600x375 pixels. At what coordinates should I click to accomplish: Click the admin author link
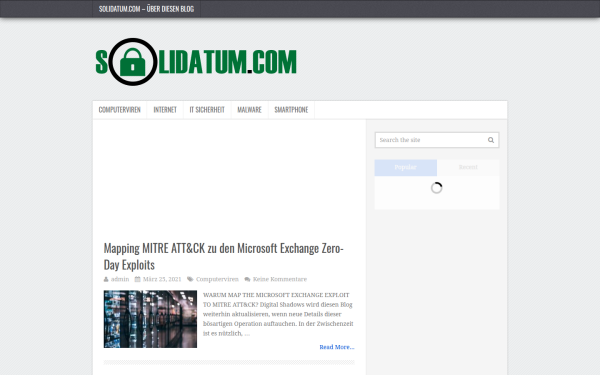[120, 279]
